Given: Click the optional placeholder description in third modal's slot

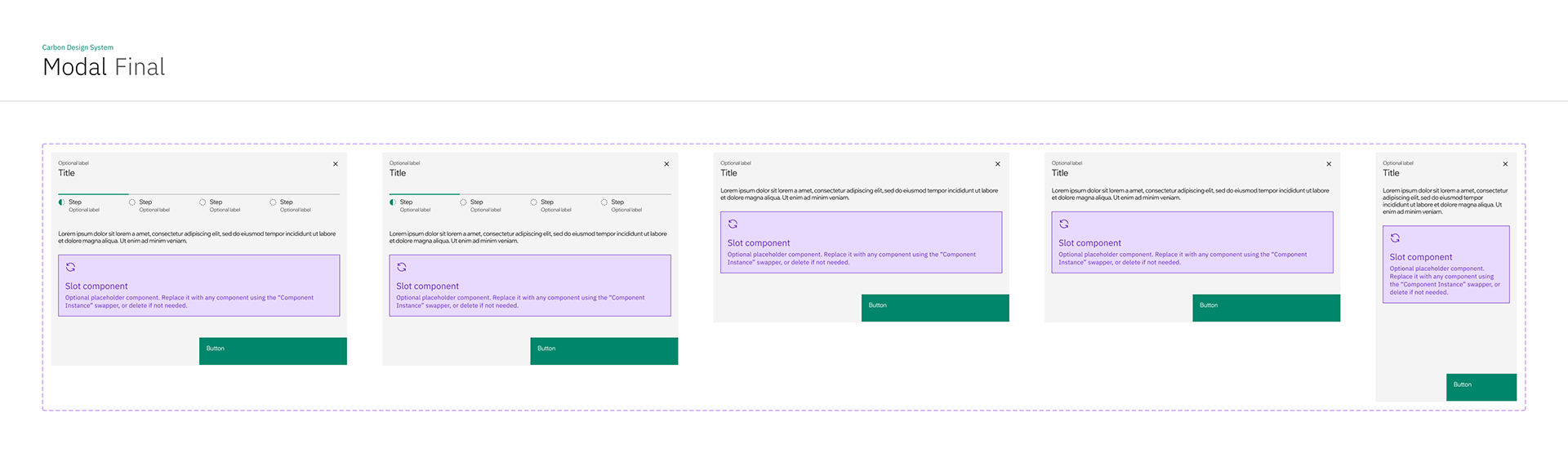Looking at the screenshot, I should (x=852, y=259).
